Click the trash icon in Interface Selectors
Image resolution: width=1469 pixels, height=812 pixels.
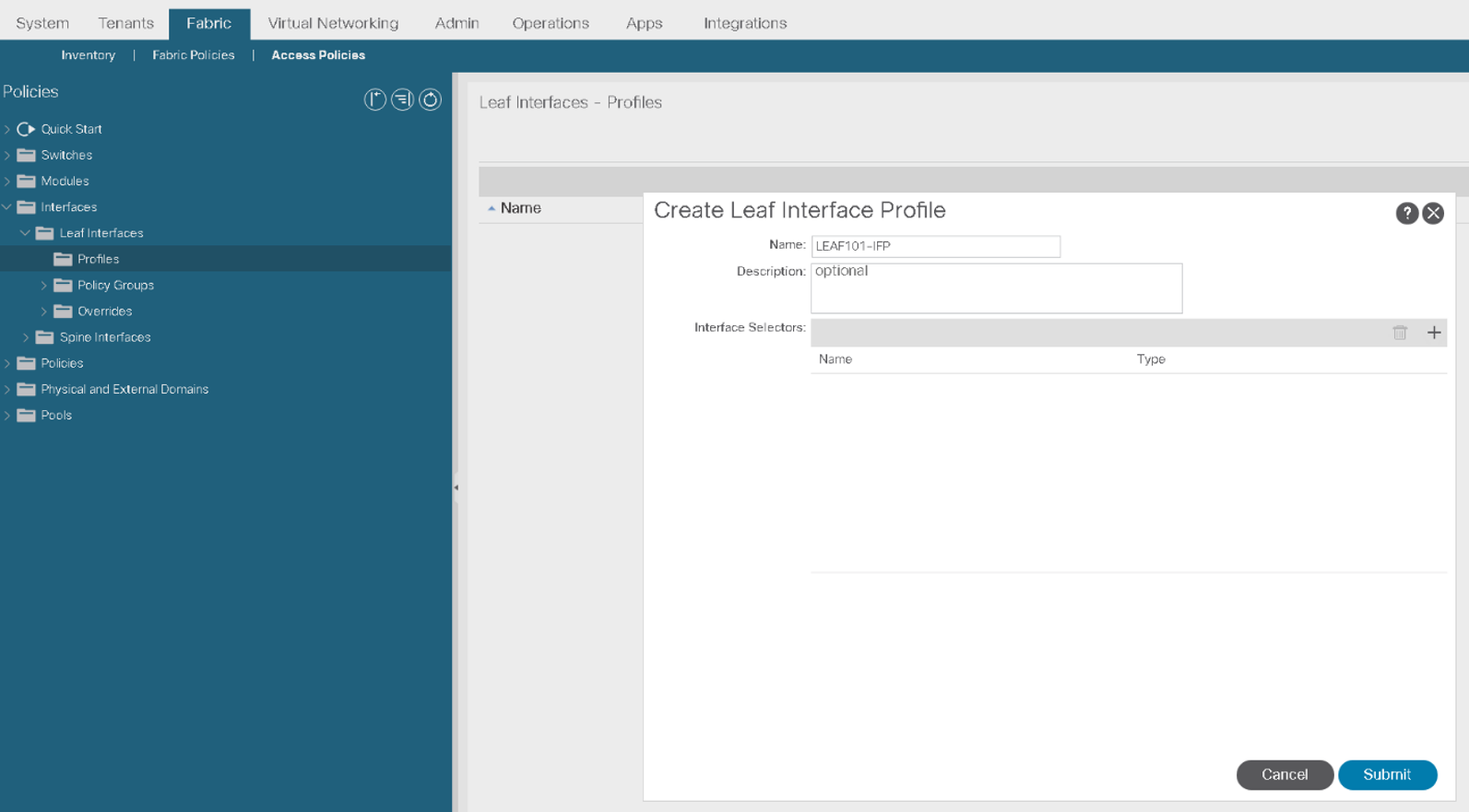[x=1399, y=333]
